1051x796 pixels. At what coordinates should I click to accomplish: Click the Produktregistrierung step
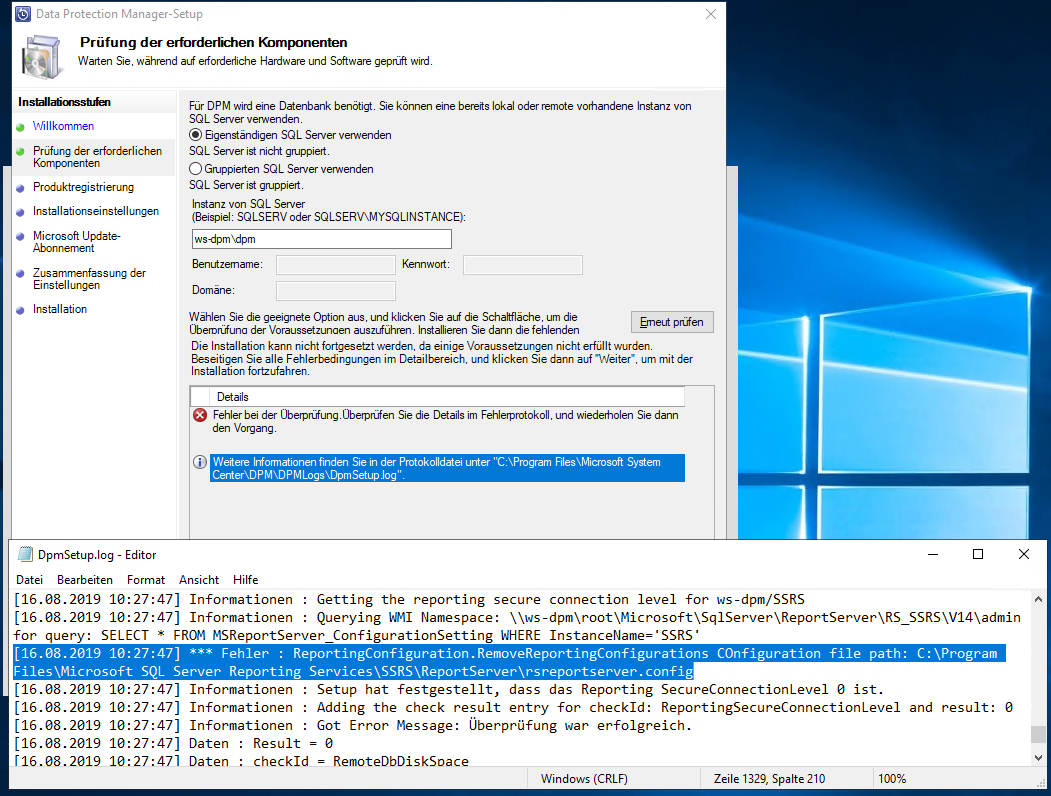coord(83,187)
